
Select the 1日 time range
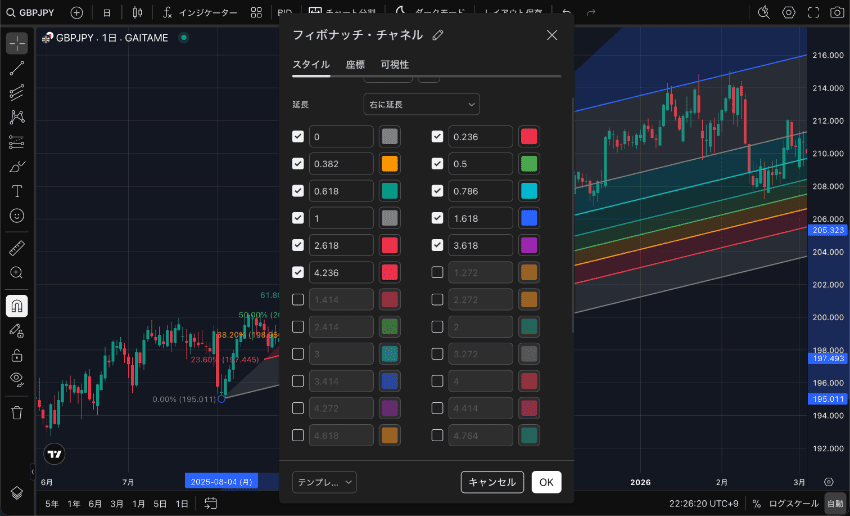[x=182, y=504]
